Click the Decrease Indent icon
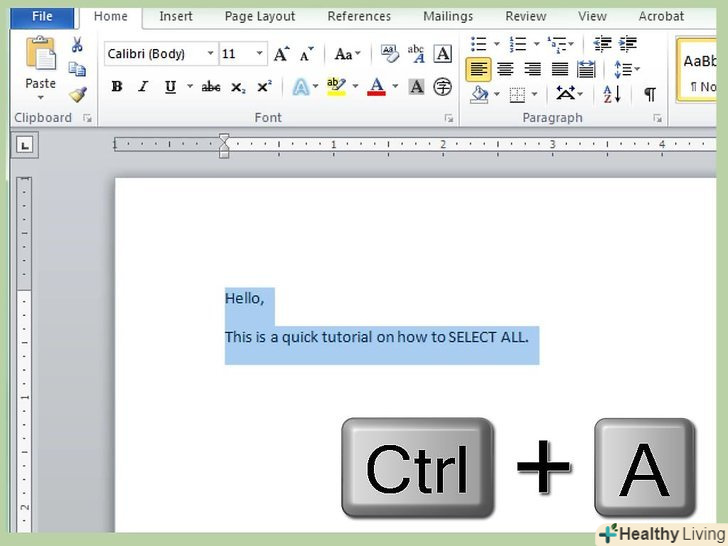This screenshot has width=728, height=546. pos(603,44)
